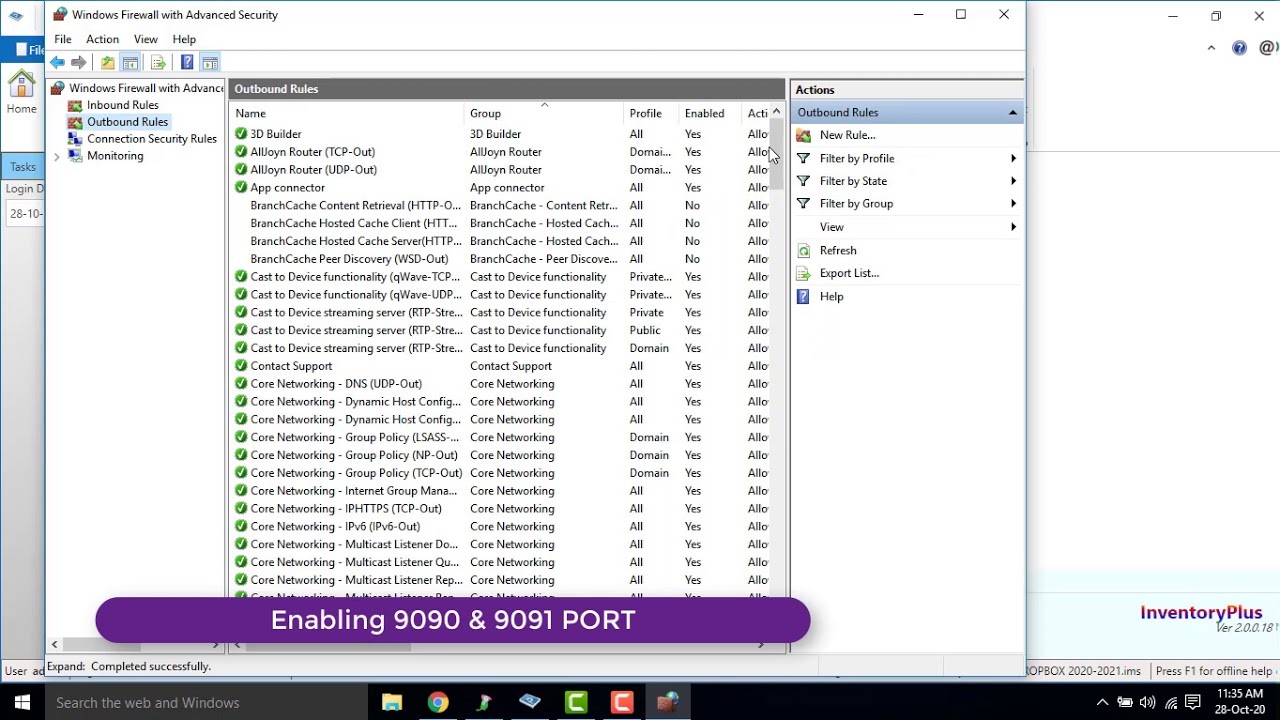
Task: Click the Filter by Profile funnel icon
Action: tap(803, 158)
